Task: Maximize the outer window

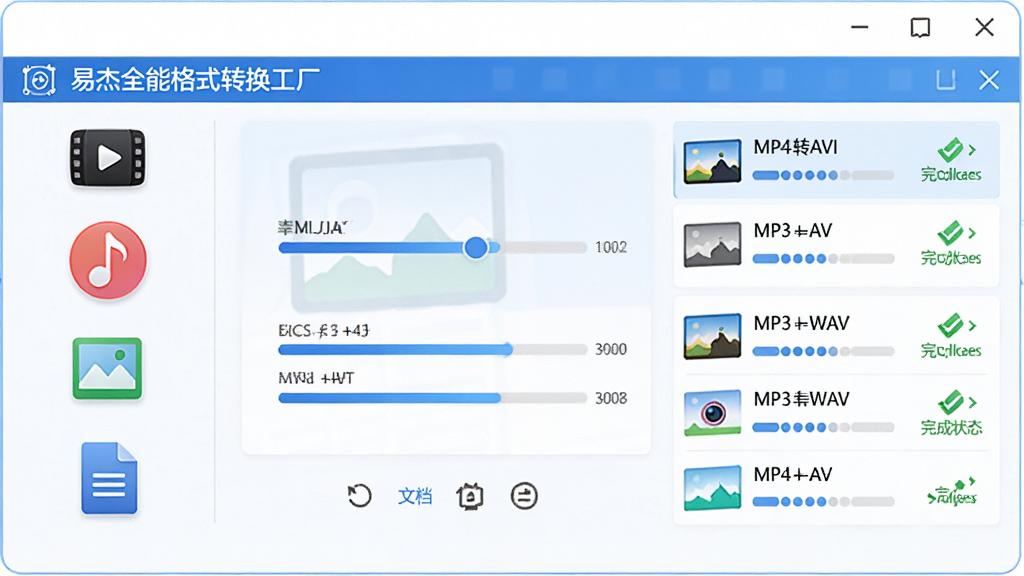Action: (x=920, y=27)
